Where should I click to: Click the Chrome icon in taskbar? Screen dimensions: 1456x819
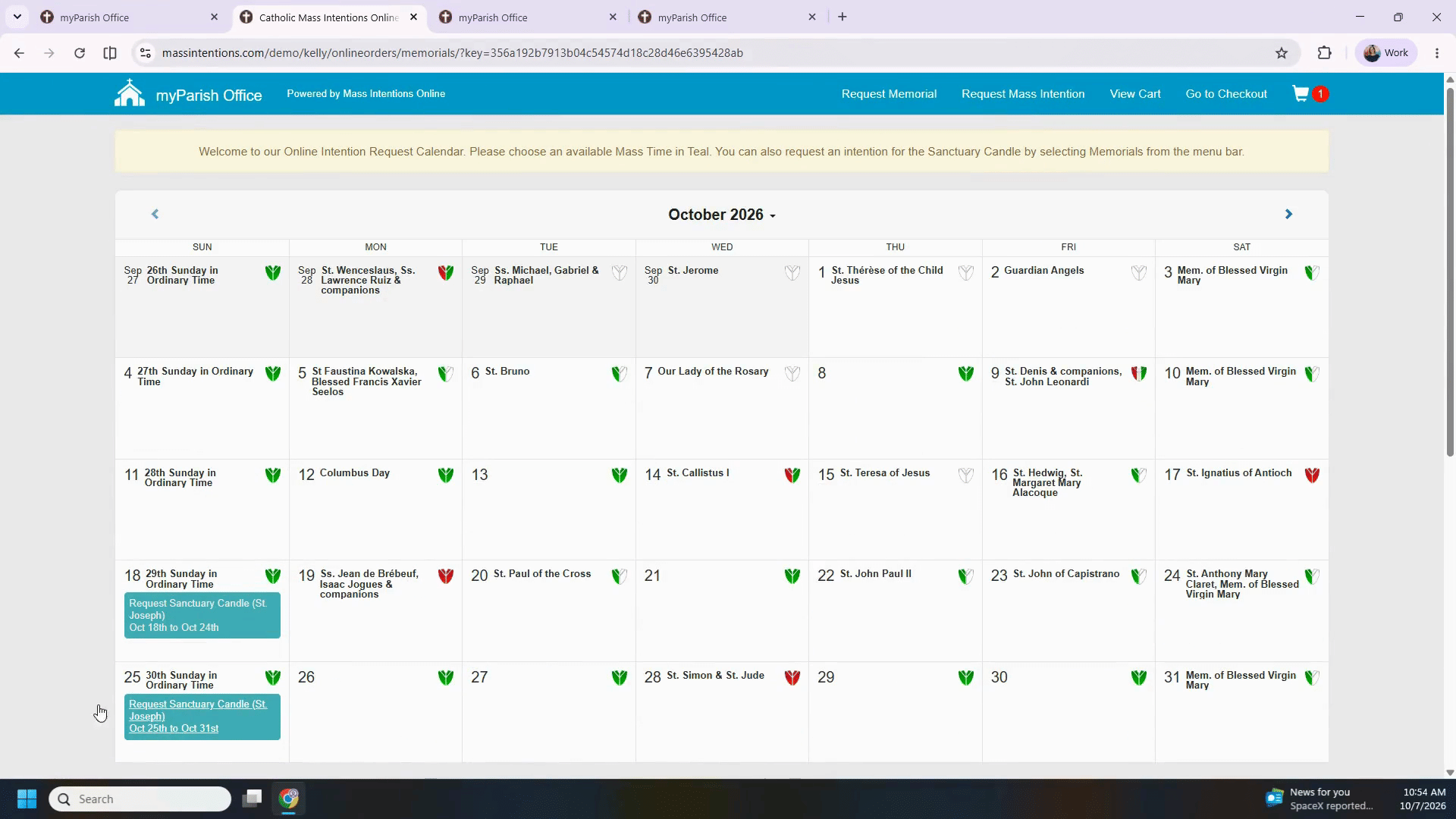(289, 799)
